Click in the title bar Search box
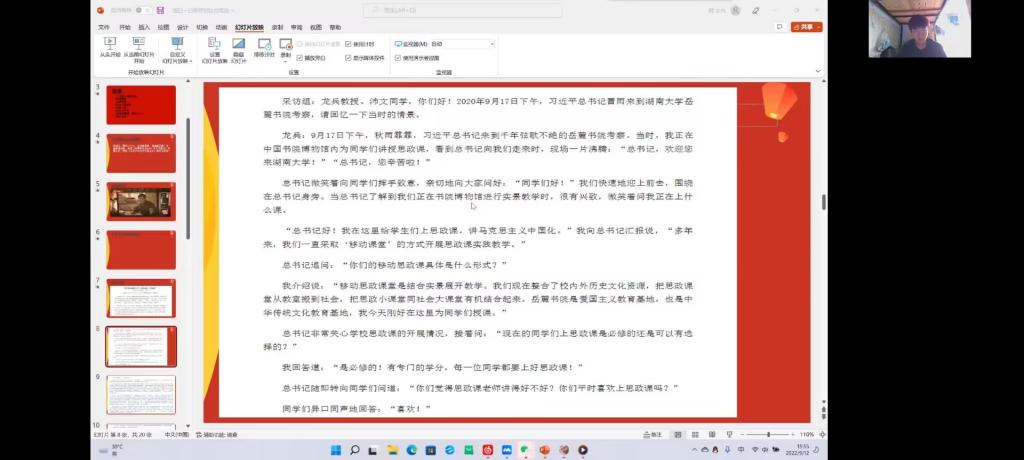Viewport: 1024px width, 460px height. pos(462,10)
